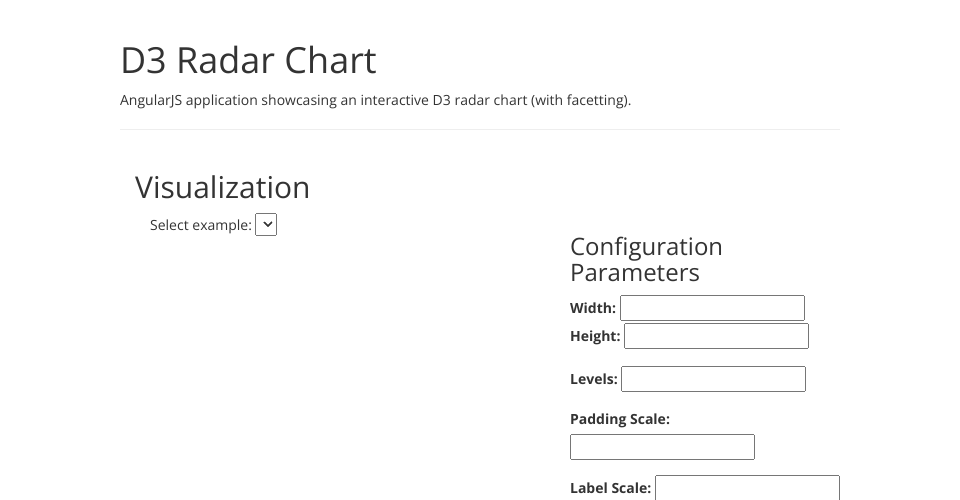The height and width of the screenshot is (500, 960).
Task: Click the horizontal divider under the subtitle
Action: pyautogui.click(x=480, y=129)
